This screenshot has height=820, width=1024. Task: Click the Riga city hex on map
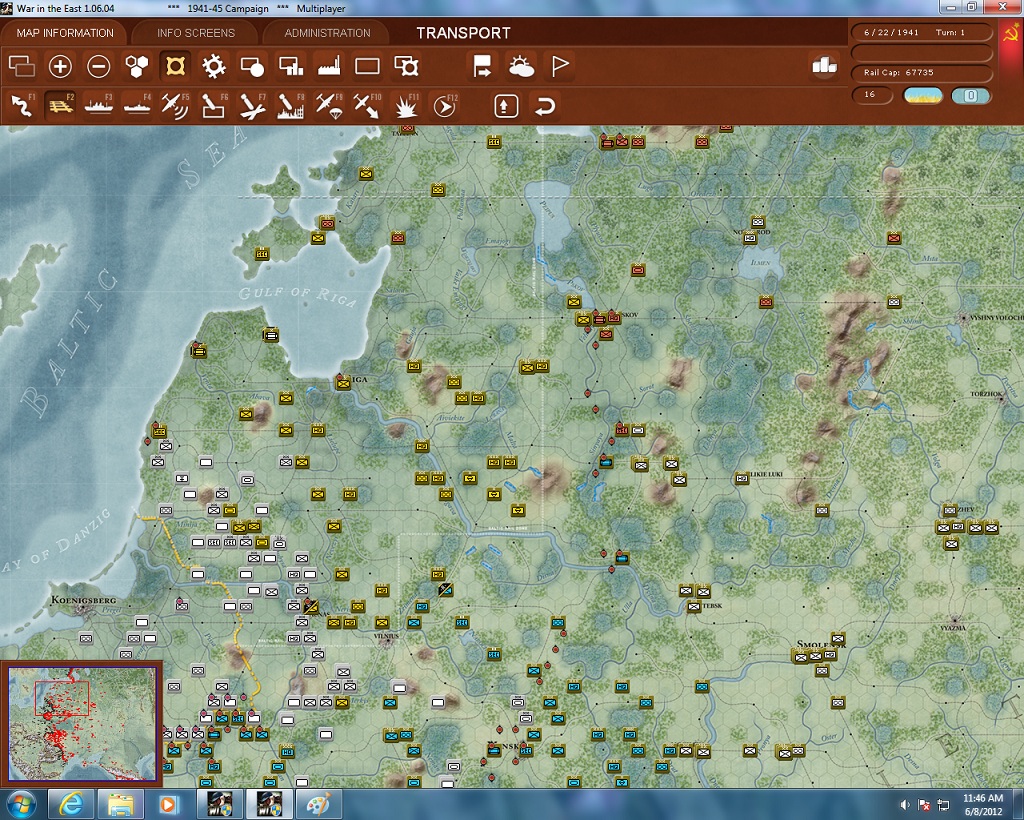coord(343,383)
